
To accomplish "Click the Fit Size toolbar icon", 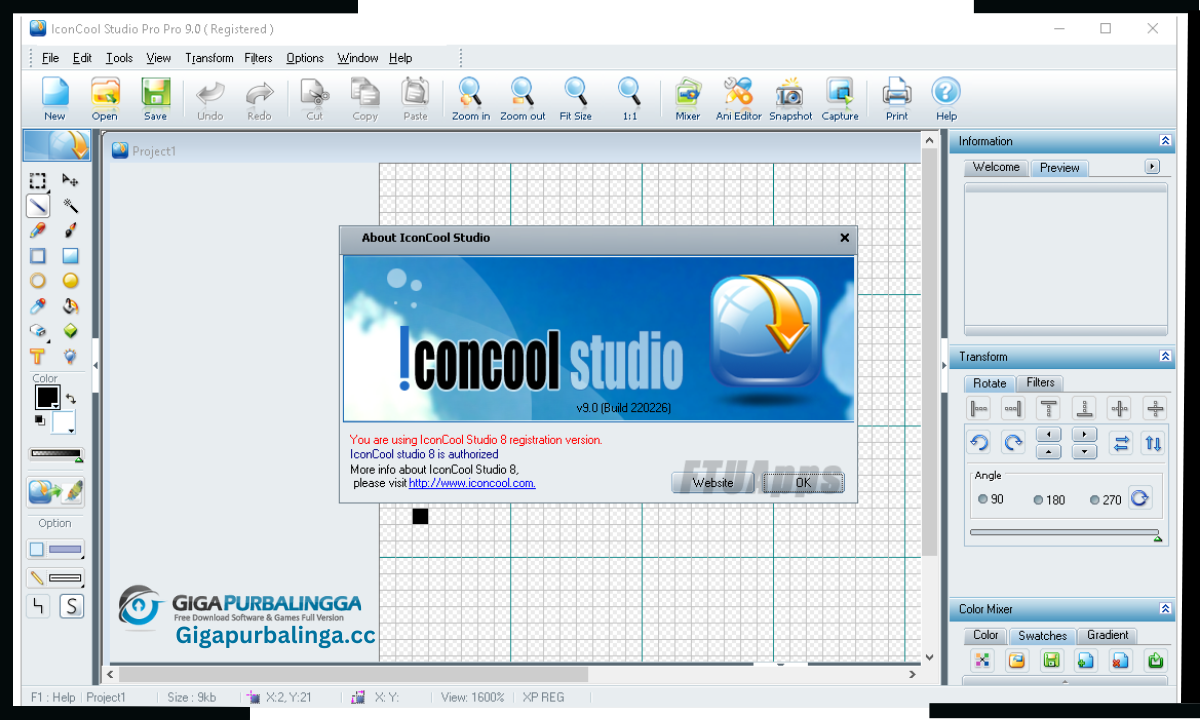I will (x=575, y=98).
